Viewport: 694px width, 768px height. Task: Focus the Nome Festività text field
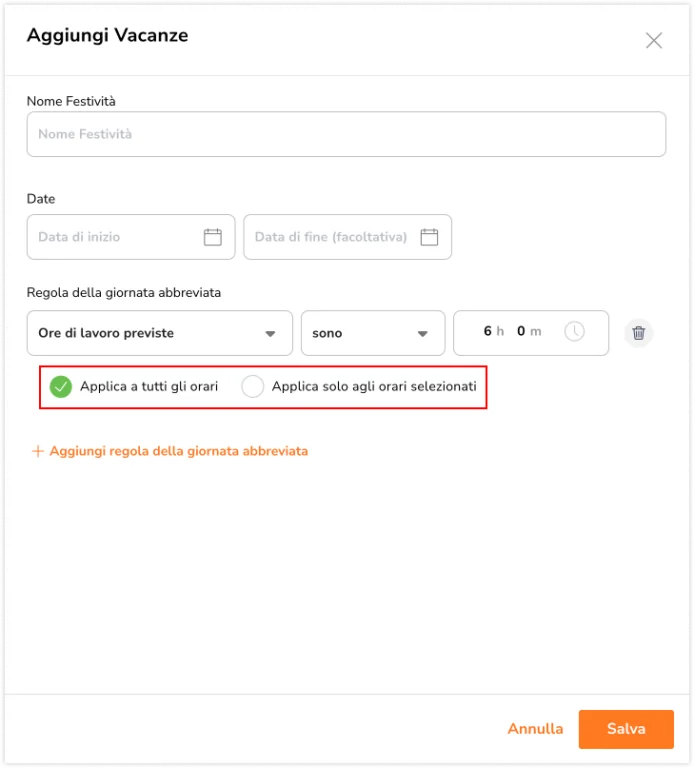click(346, 134)
